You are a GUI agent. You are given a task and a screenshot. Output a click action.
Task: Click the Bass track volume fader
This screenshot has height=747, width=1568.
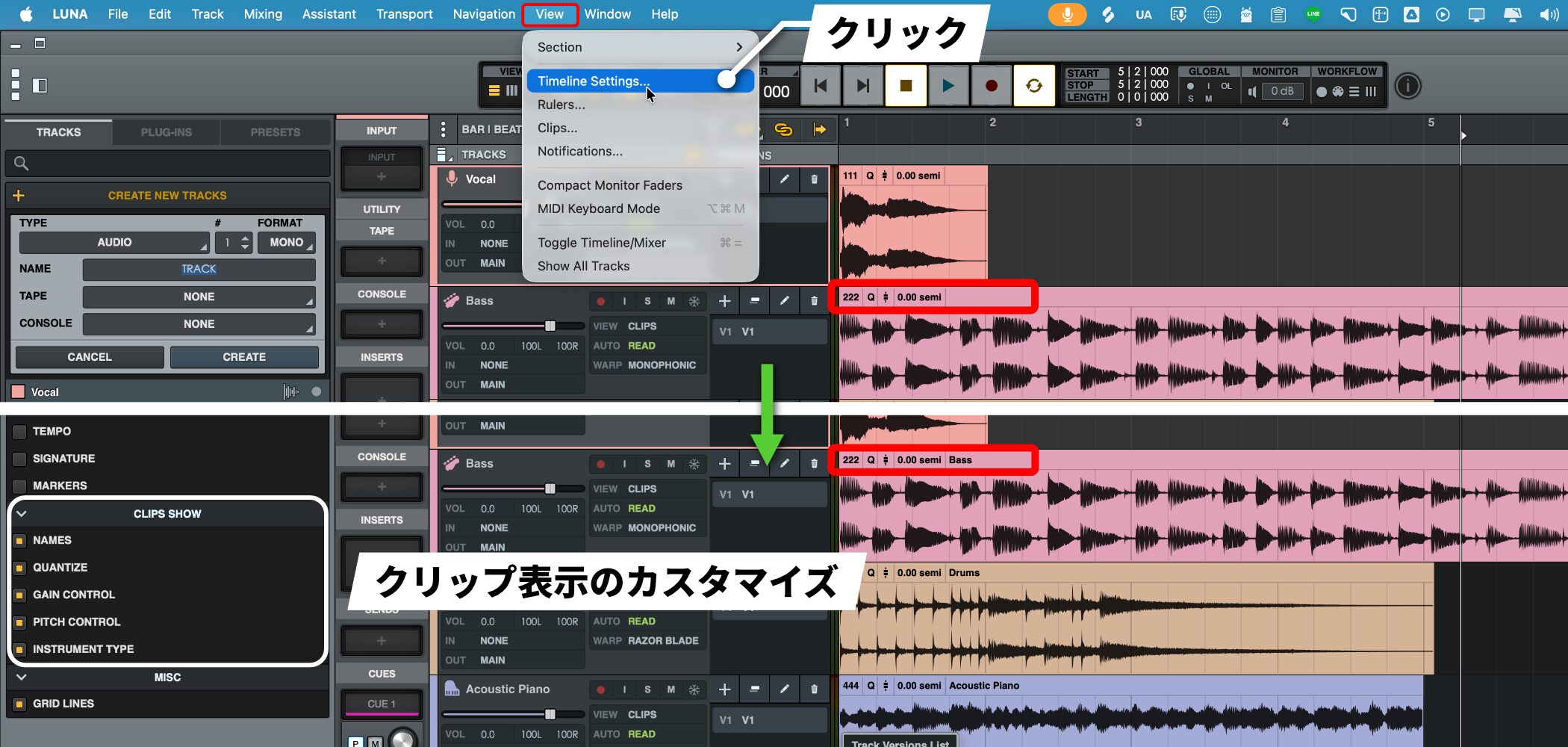[550, 326]
